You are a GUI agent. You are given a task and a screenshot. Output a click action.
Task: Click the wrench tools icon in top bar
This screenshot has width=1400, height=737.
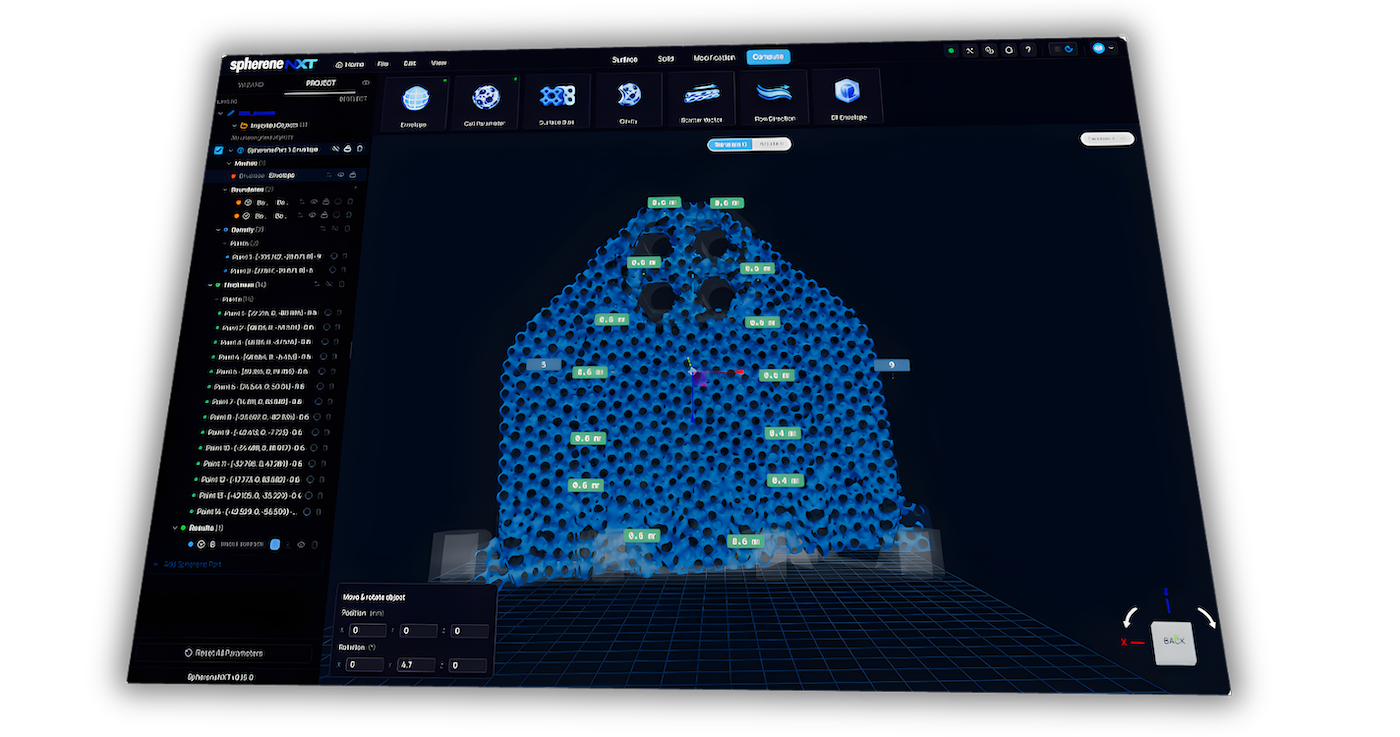[969, 50]
